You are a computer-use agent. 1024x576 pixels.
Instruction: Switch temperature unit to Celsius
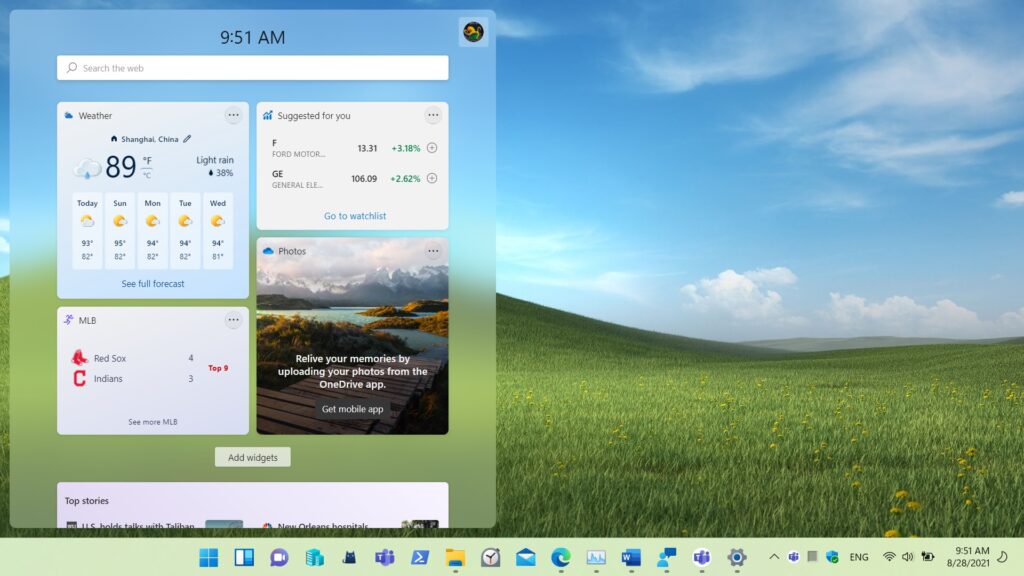pyautogui.click(x=147, y=175)
